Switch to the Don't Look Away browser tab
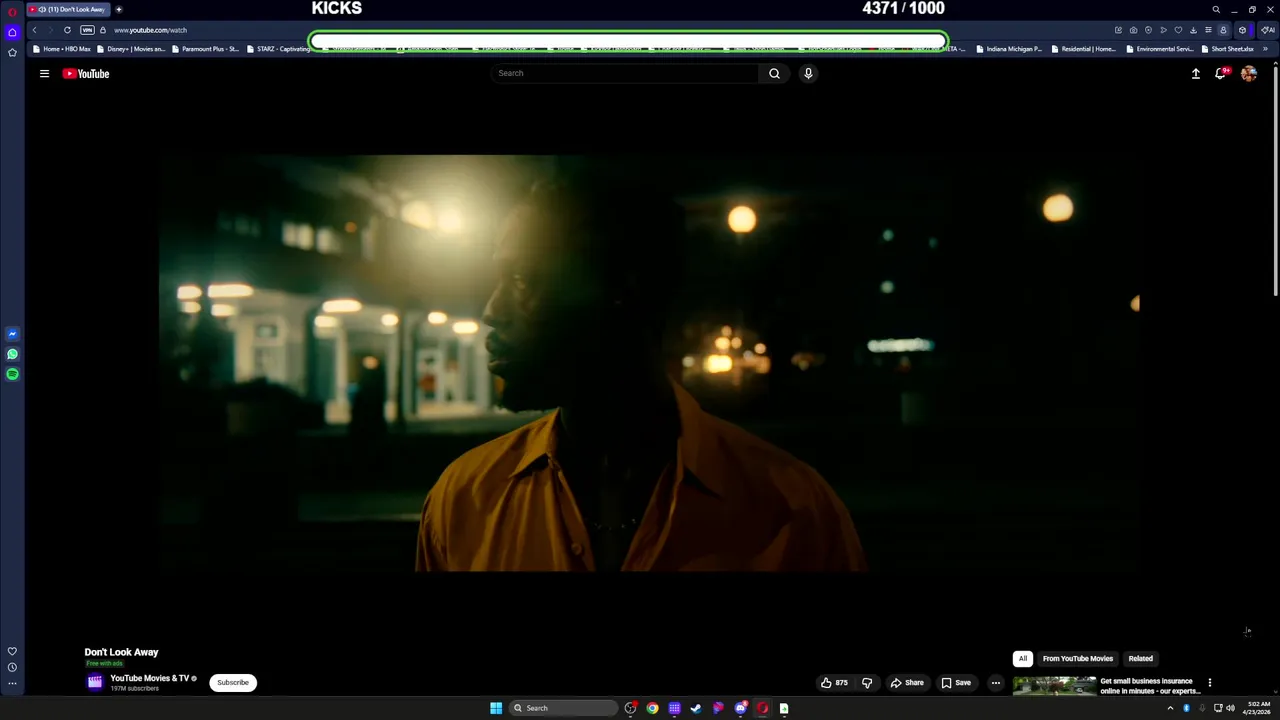1280x720 pixels. (68, 9)
